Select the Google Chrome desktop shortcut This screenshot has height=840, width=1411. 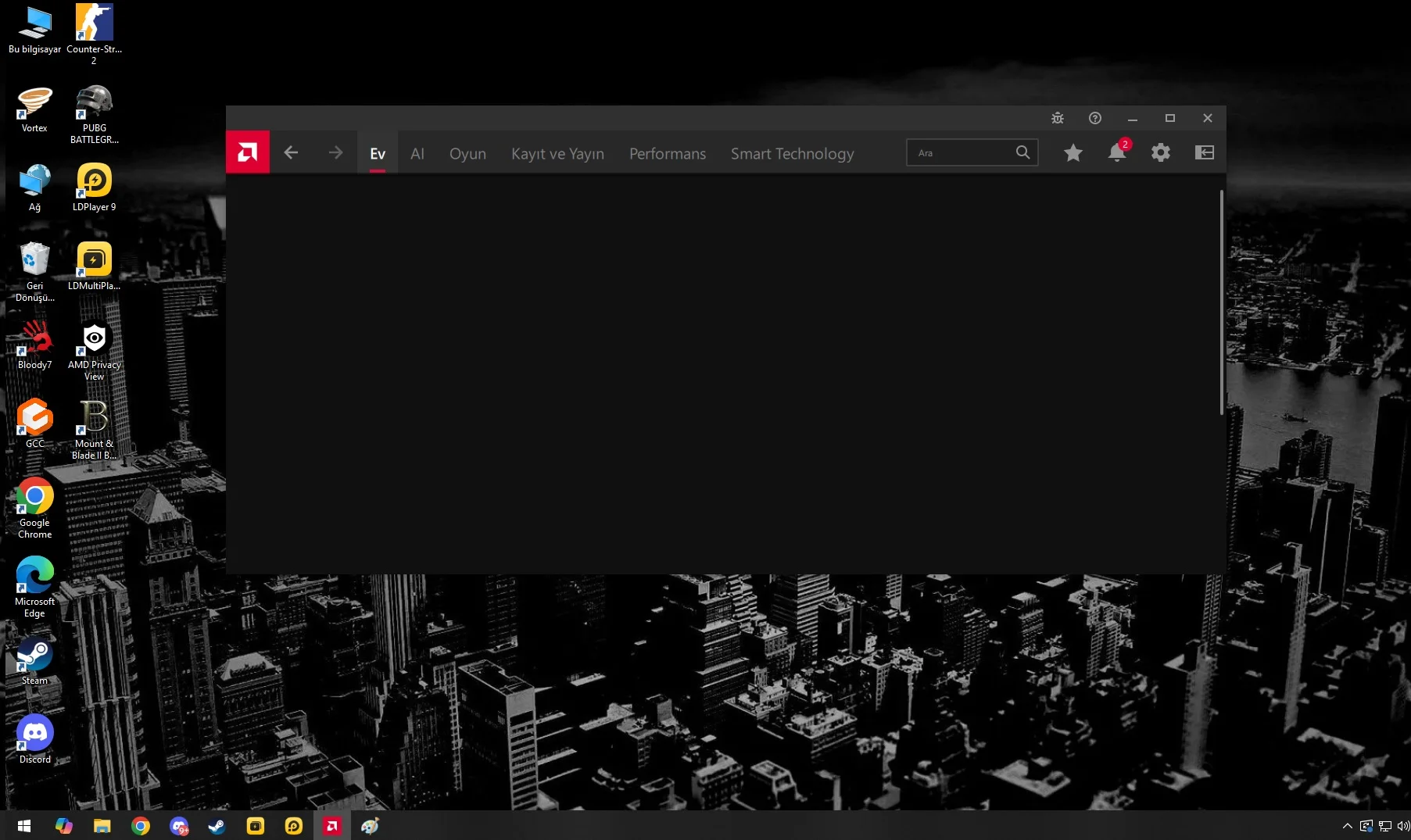coord(34,508)
